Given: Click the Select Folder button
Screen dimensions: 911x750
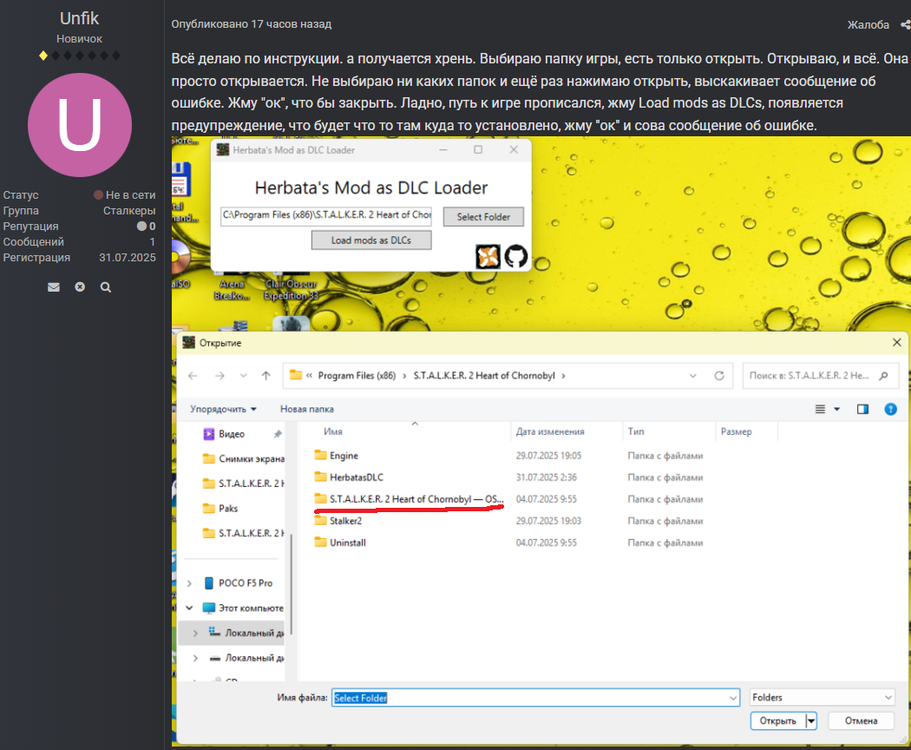Looking at the screenshot, I should point(483,217).
